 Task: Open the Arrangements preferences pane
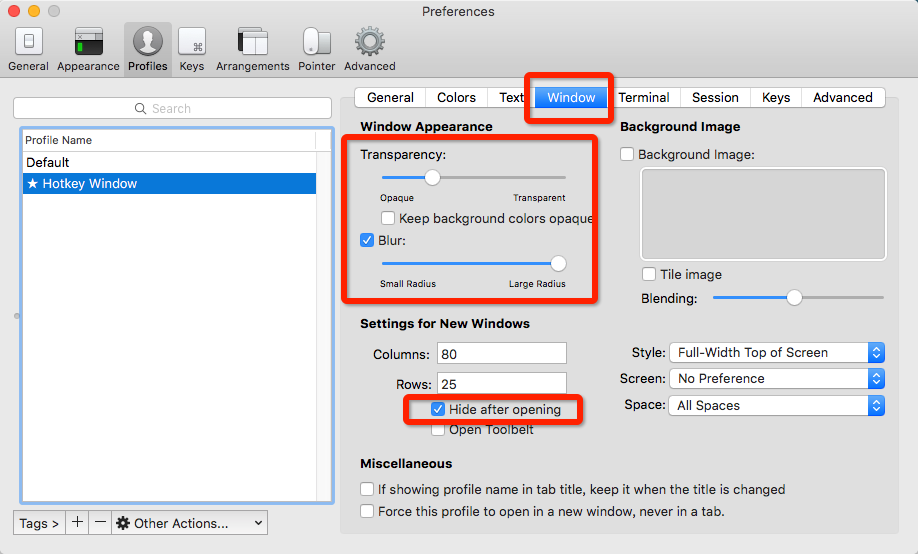tap(252, 48)
